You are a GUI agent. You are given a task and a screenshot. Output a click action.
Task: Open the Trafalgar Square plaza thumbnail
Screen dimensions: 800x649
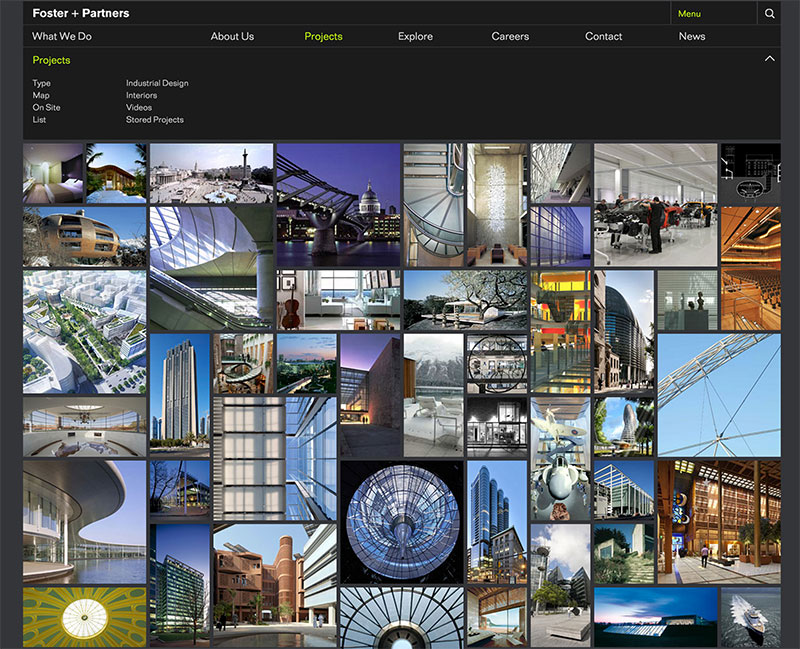pos(211,173)
